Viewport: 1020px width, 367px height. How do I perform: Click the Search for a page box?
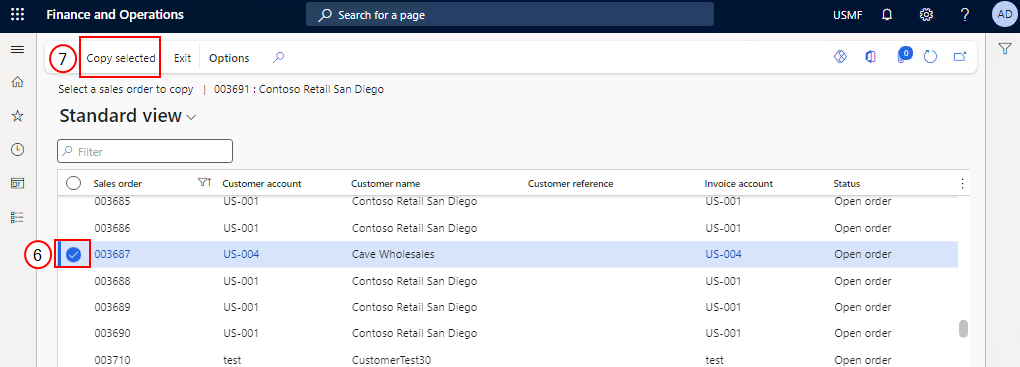[x=509, y=14]
